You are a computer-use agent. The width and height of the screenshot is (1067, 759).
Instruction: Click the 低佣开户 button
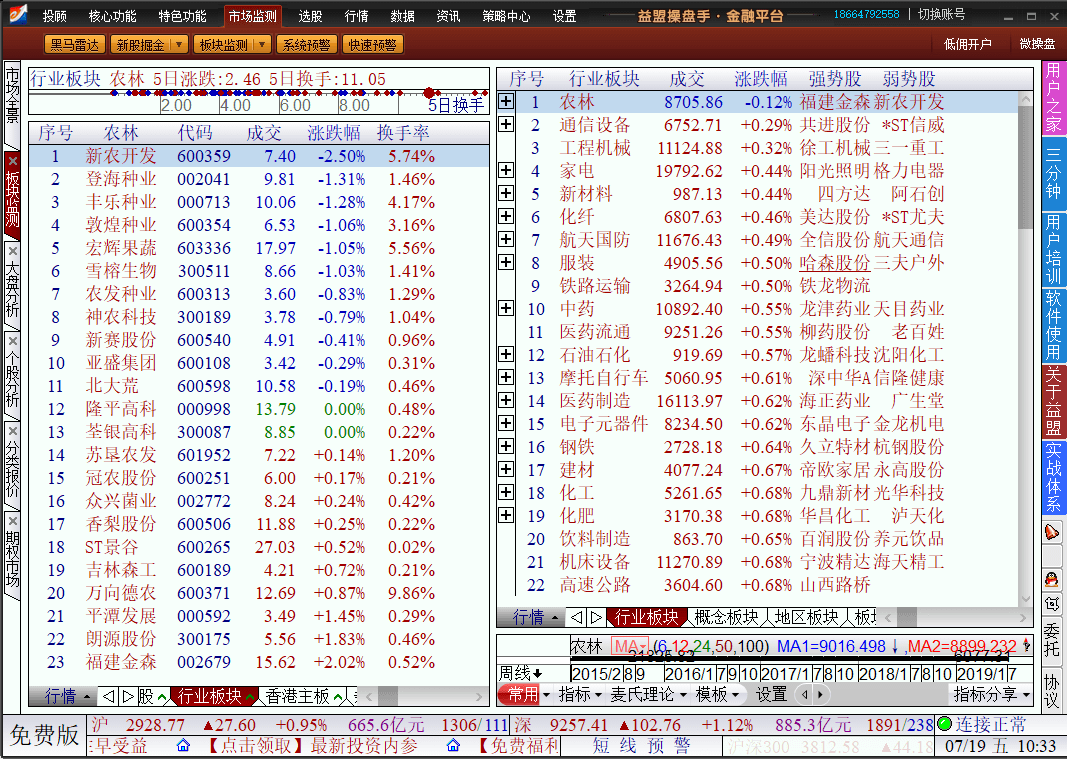[x=968, y=44]
